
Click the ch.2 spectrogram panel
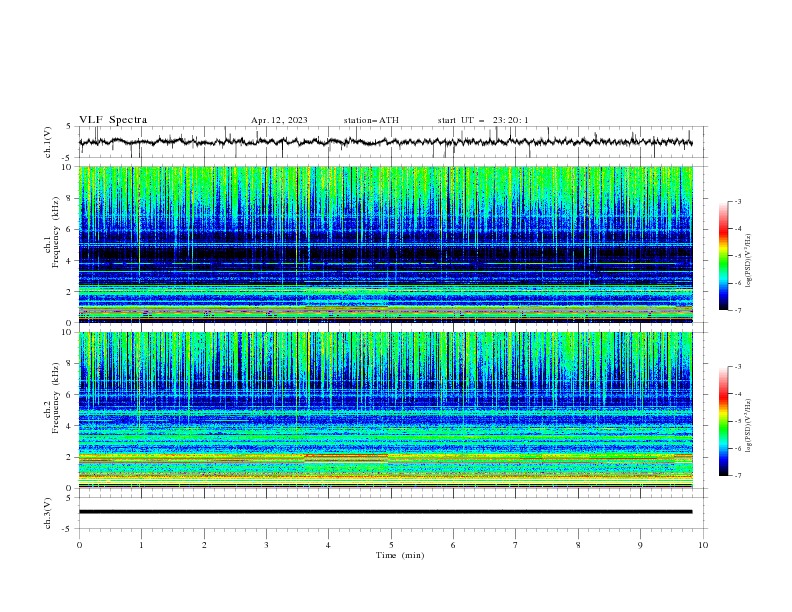pos(385,410)
